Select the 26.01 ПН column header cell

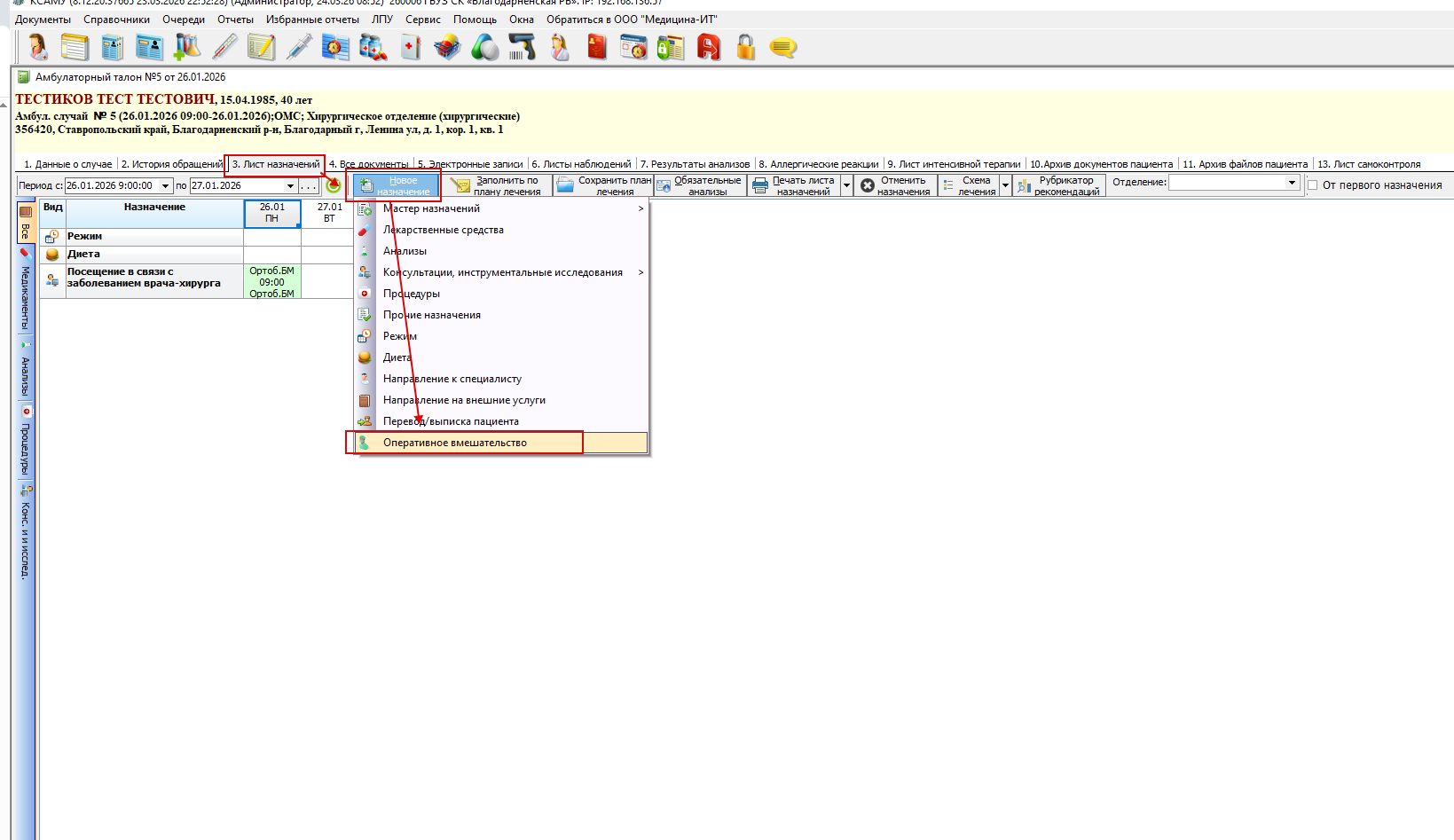coord(272,213)
